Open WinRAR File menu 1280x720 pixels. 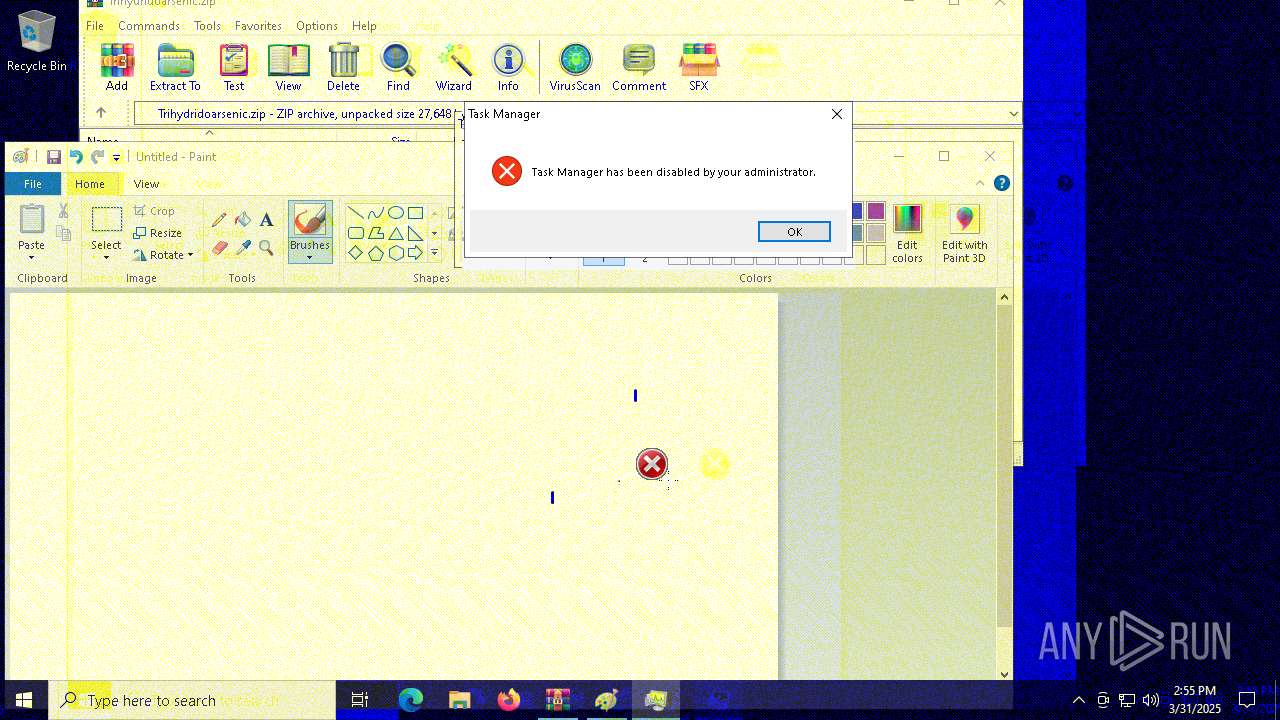(94, 26)
